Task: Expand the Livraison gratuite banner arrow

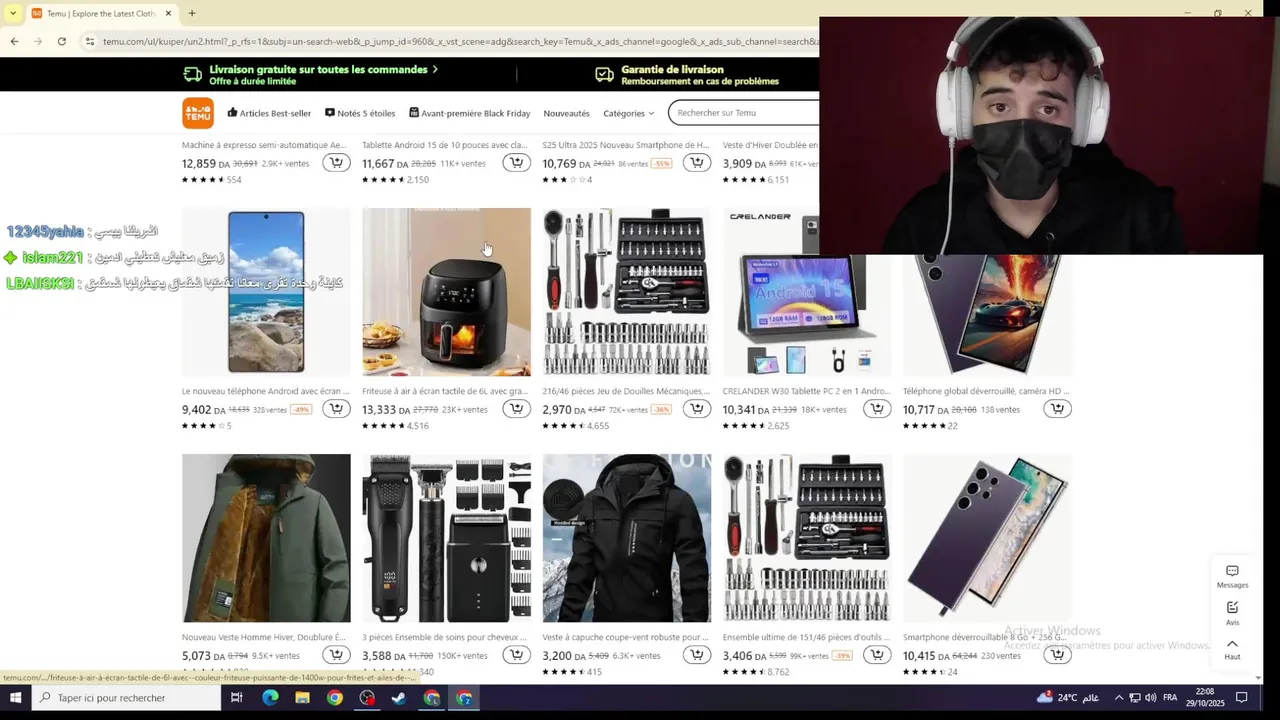Action: point(435,69)
